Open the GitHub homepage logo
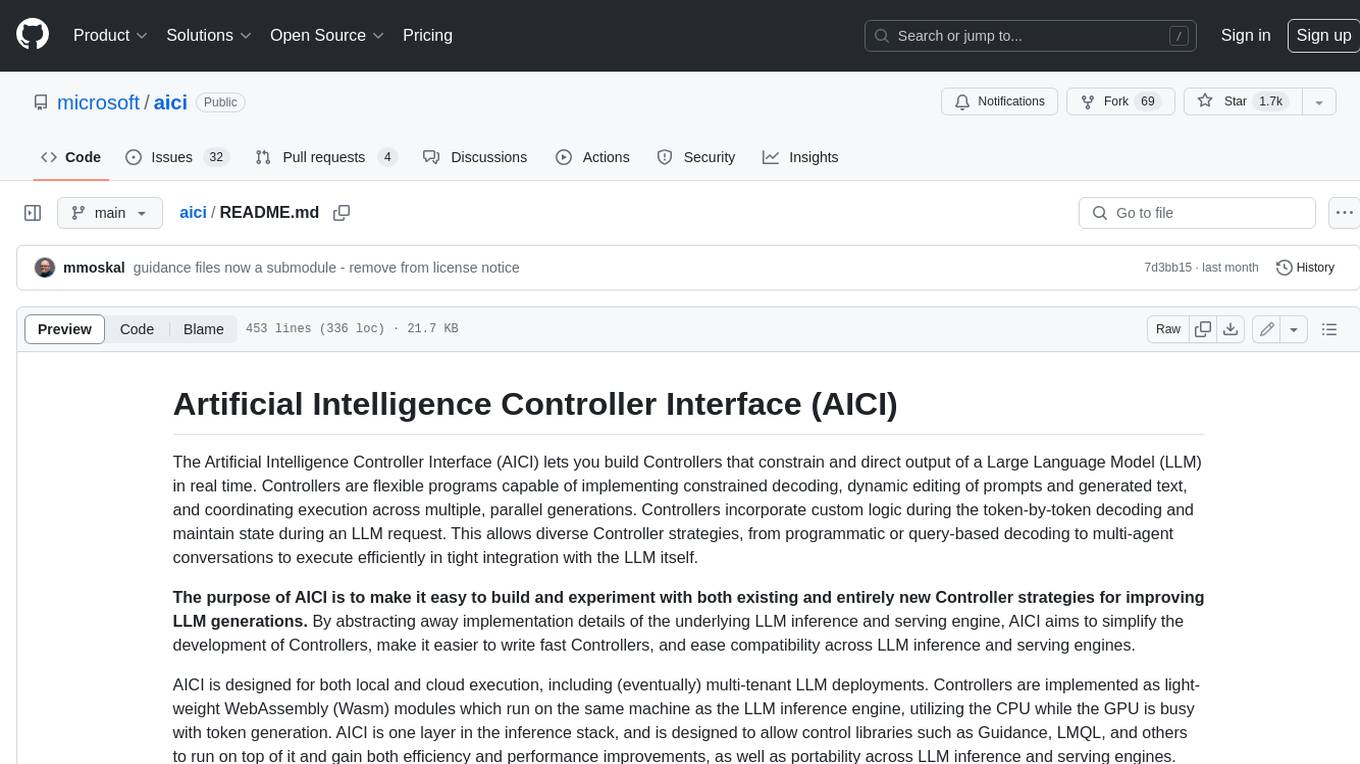This screenshot has width=1360, height=764. coord(32,35)
